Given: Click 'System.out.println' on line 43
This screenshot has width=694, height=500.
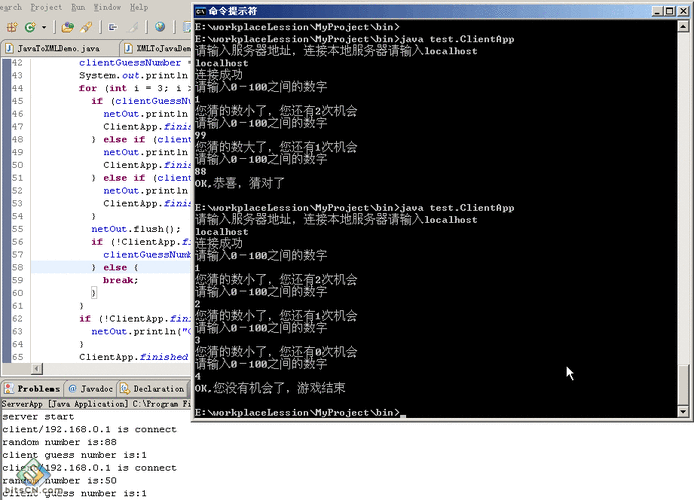Looking at the screenshot, I should pyautogui.click(x=134, y=75).
